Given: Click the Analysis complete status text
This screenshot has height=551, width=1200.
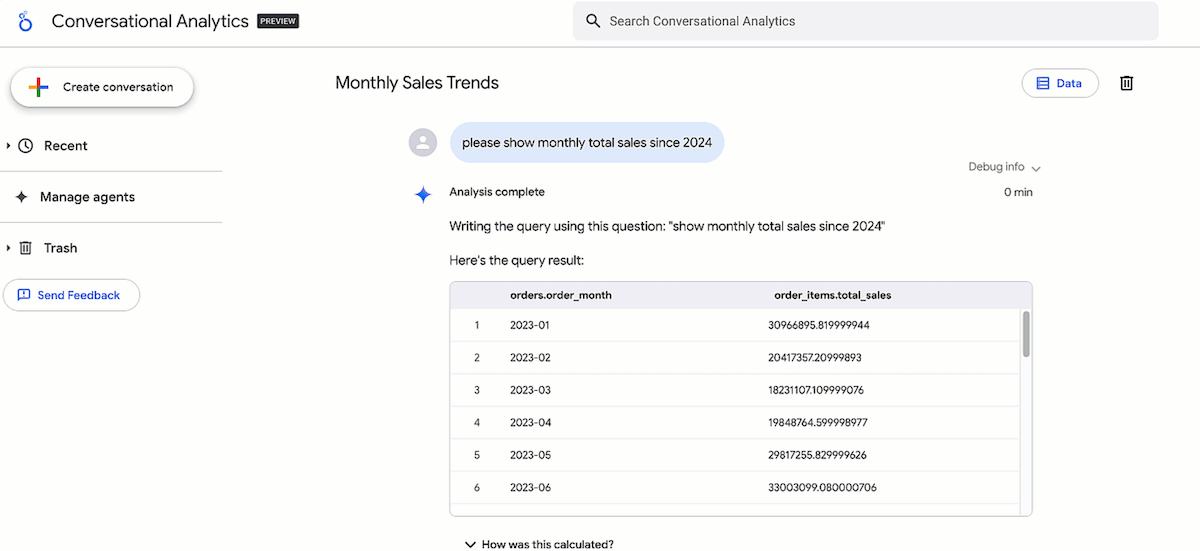Looking at the screenshot, I should pos(497,192).
